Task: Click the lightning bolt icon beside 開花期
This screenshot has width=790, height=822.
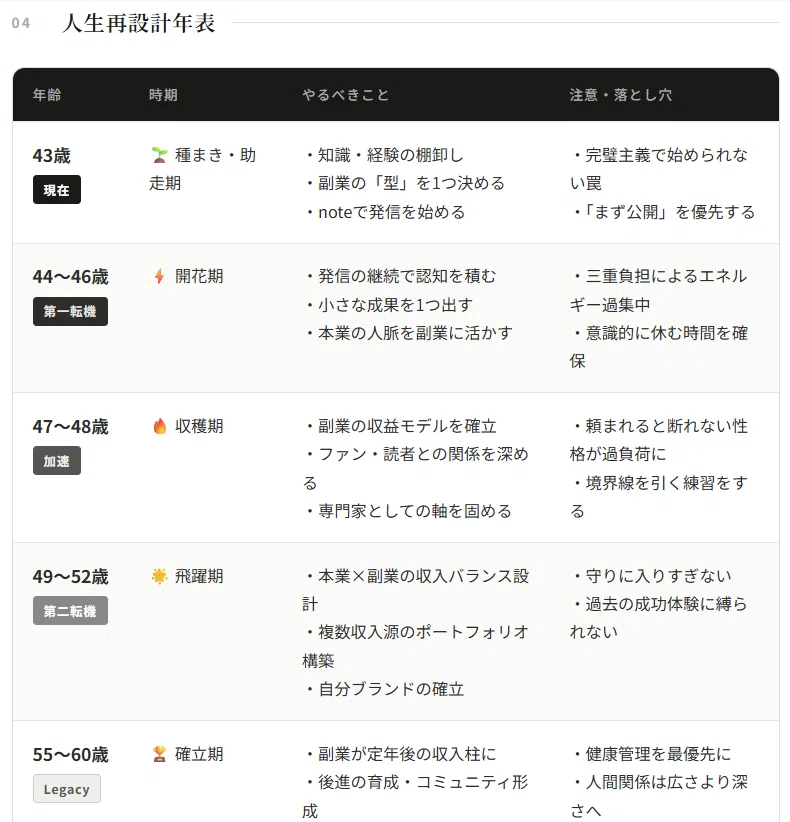Action: [x=159, y=276]
